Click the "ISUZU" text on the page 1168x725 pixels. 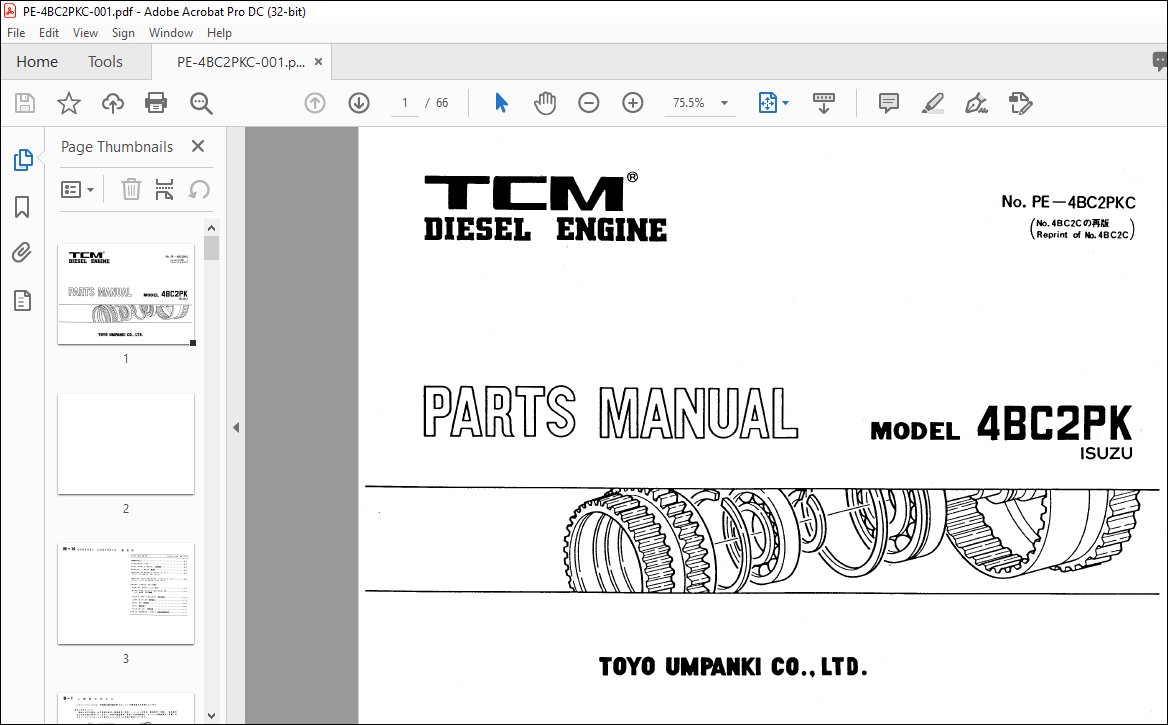(1106, 453)
